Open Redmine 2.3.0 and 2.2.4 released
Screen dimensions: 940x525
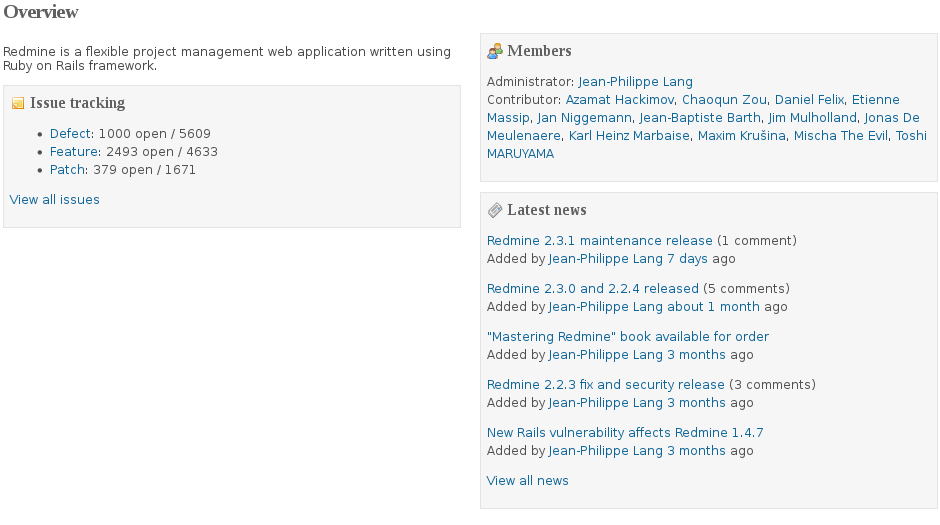pos(592,289)
